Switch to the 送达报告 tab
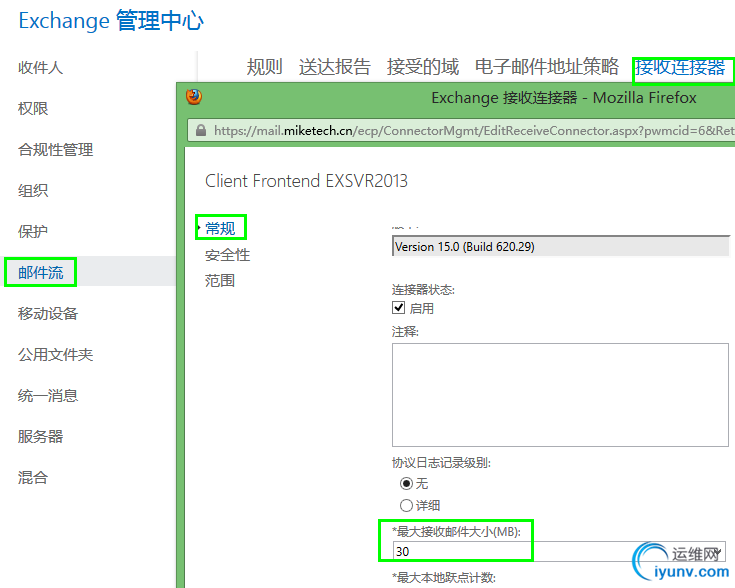 335,67
